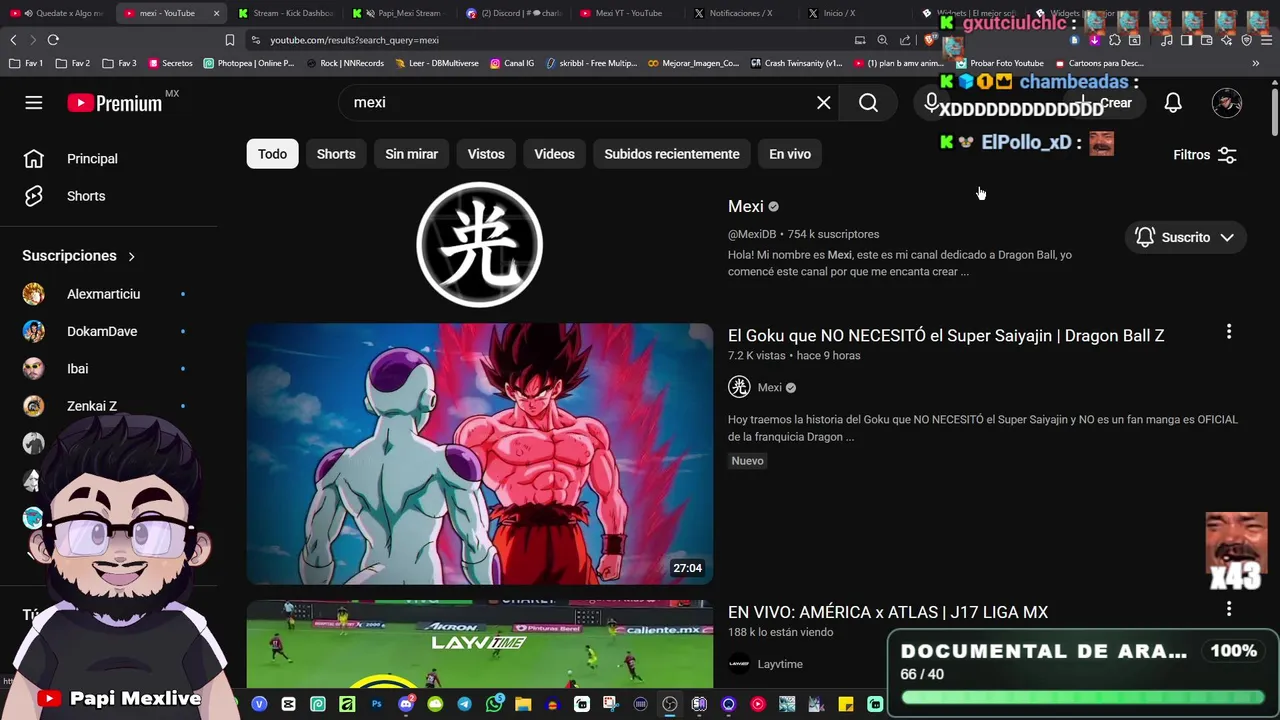Open Mexi channel avatar

(480, 245)
